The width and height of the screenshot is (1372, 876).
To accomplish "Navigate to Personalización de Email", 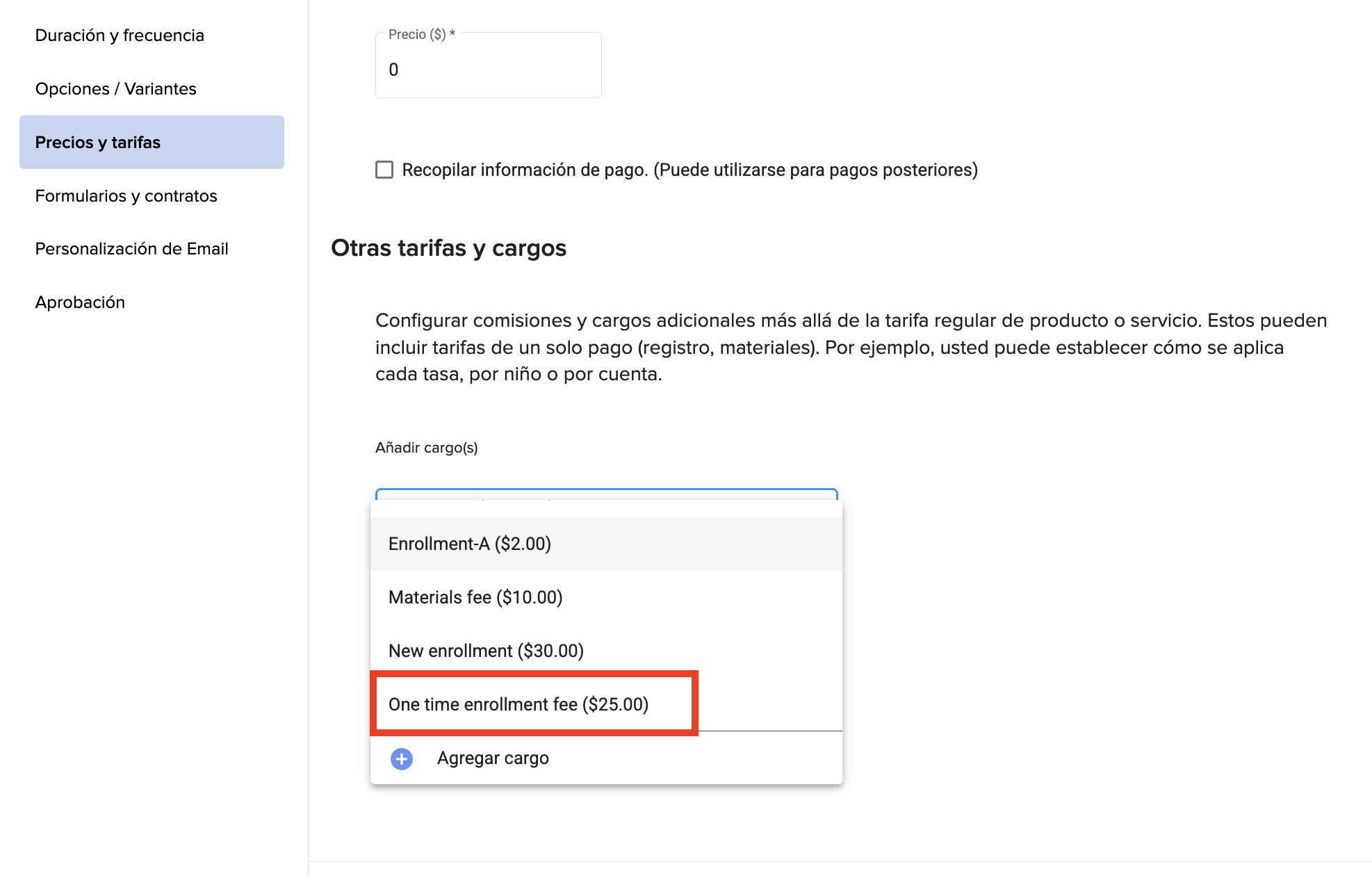I will [132, 249].
